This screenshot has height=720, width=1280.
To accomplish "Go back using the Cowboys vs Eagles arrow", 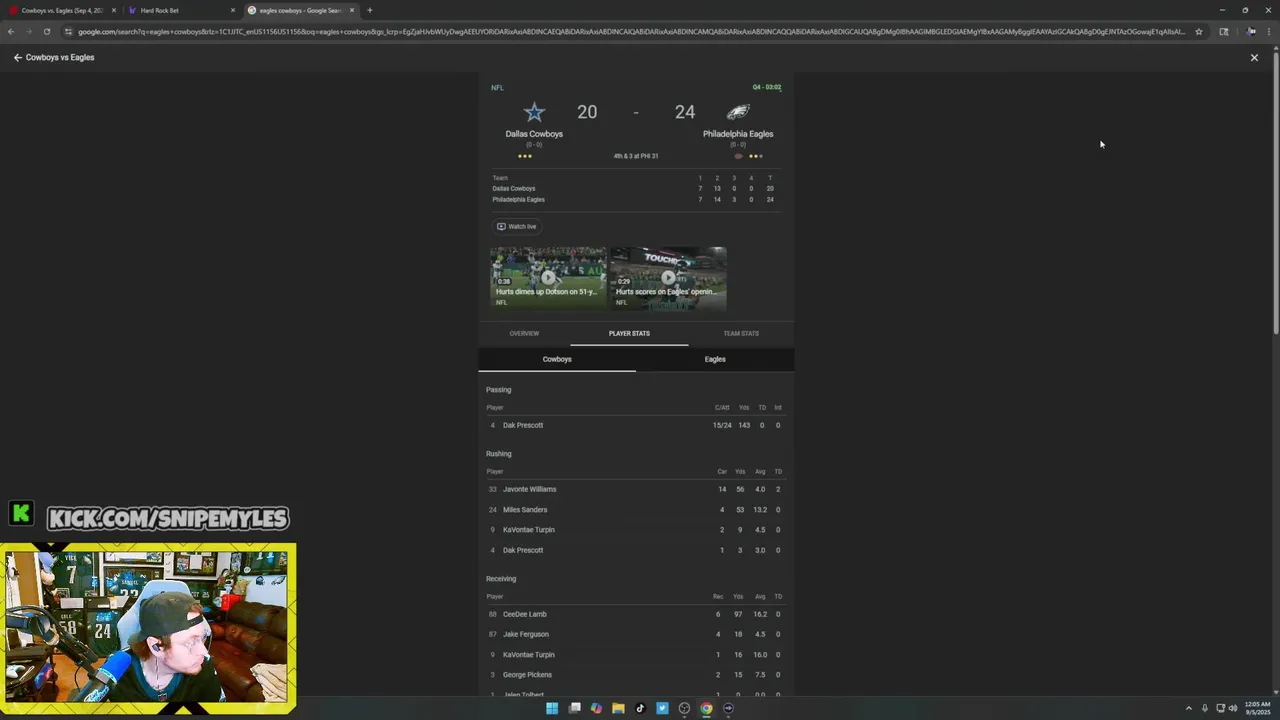I will pyautogui.click(x=18, y=57).
